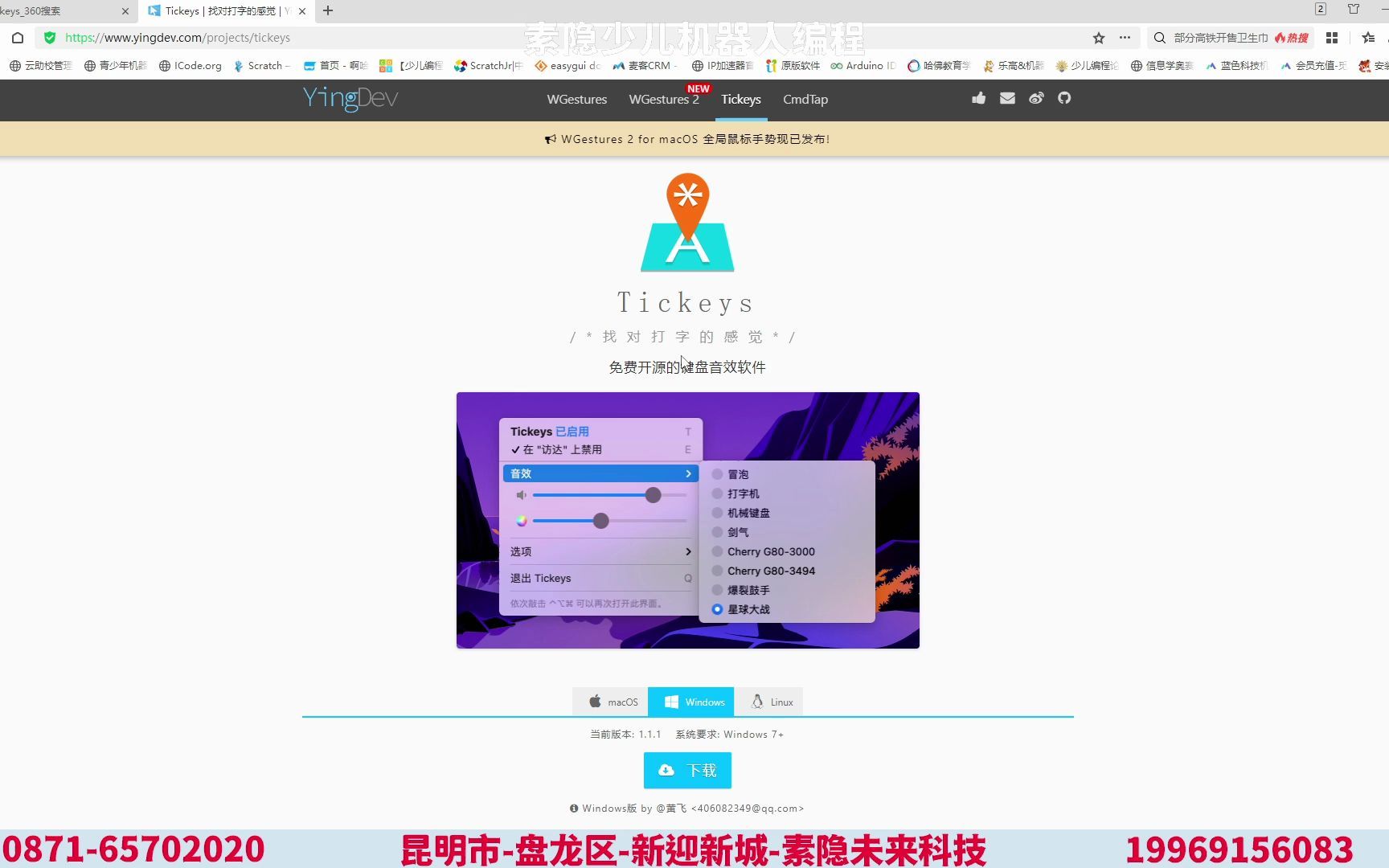Open the skin shirt icon
This screenshot has width=1389, height=868.
pos(1354,9)
